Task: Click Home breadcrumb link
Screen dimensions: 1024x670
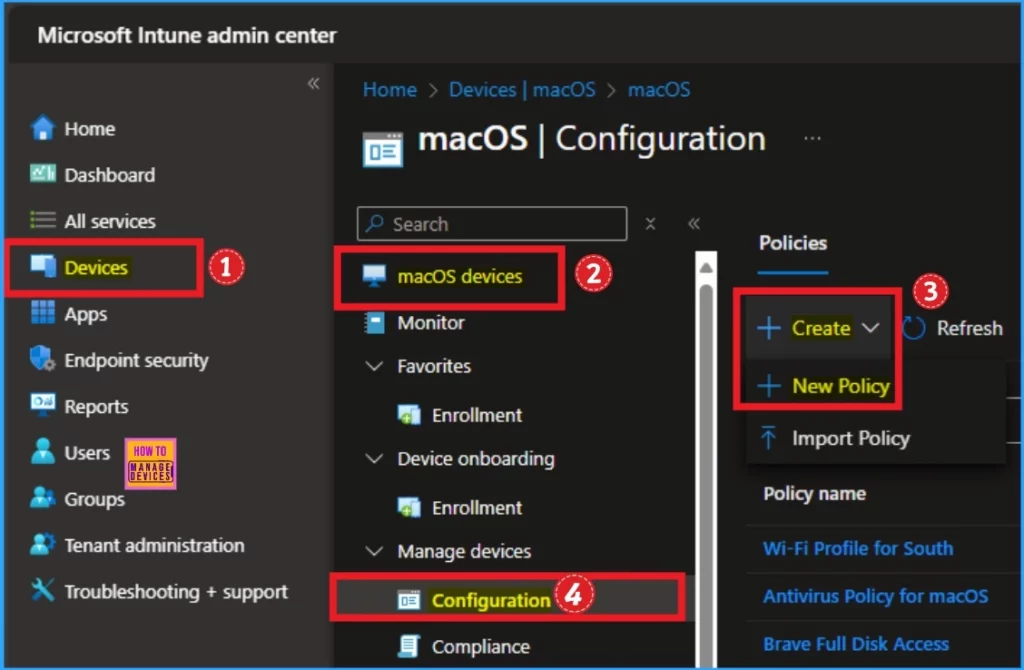Action: 390,89
